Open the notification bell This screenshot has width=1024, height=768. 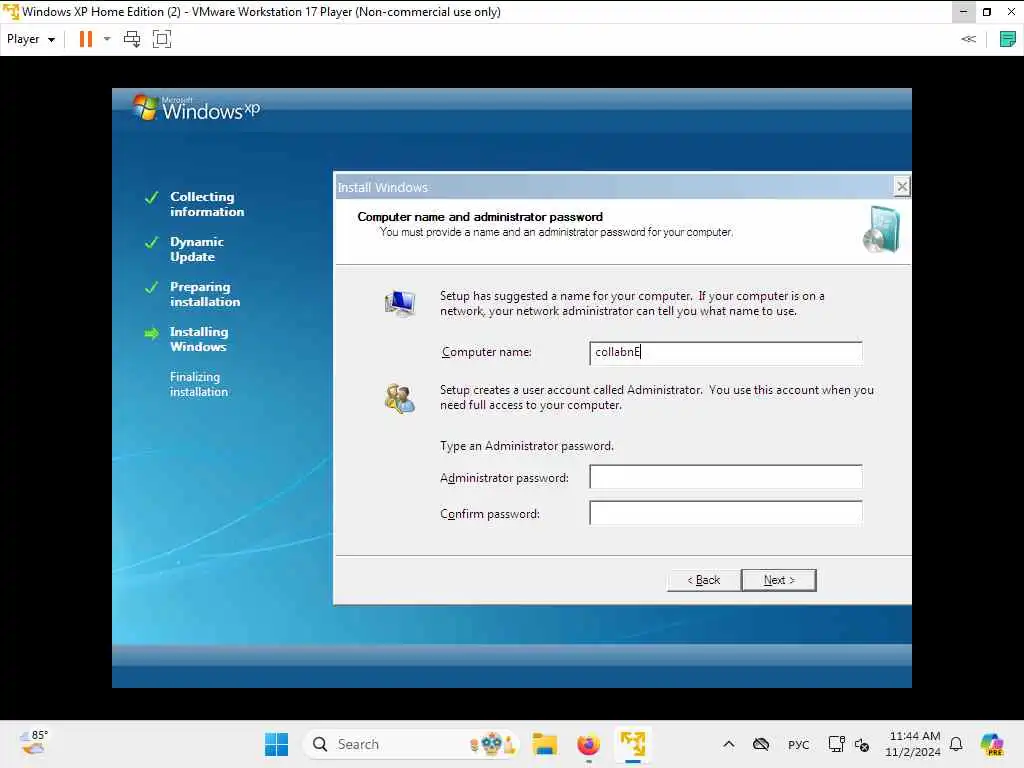coord(956,744)
